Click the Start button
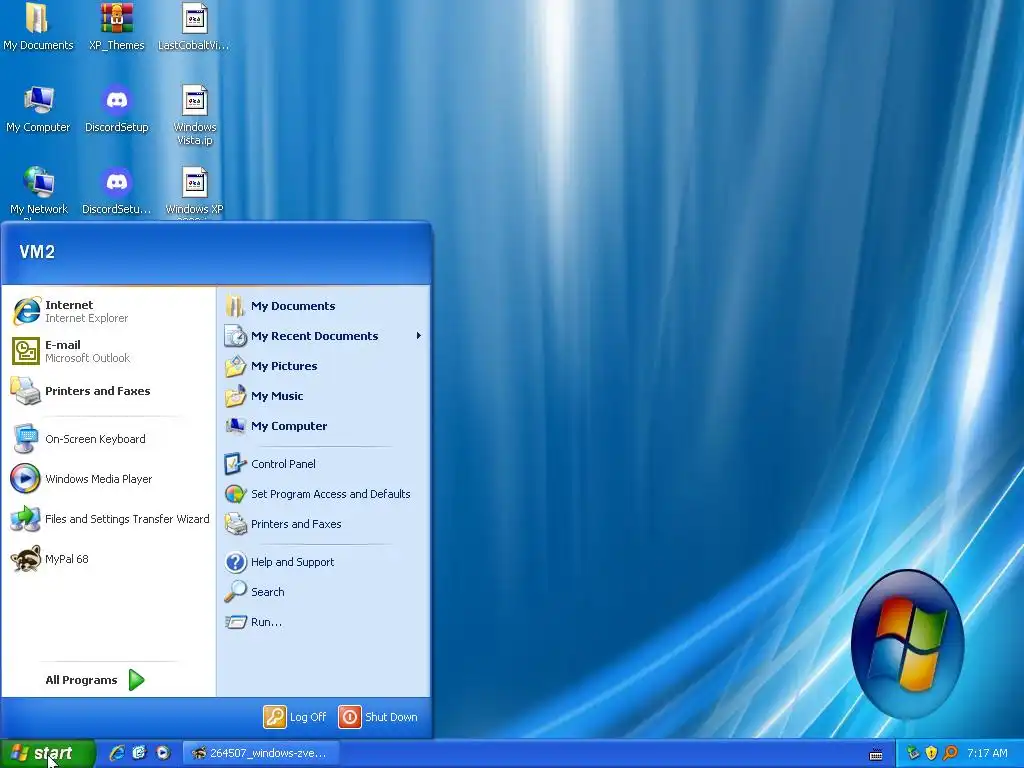 (48, 753)
